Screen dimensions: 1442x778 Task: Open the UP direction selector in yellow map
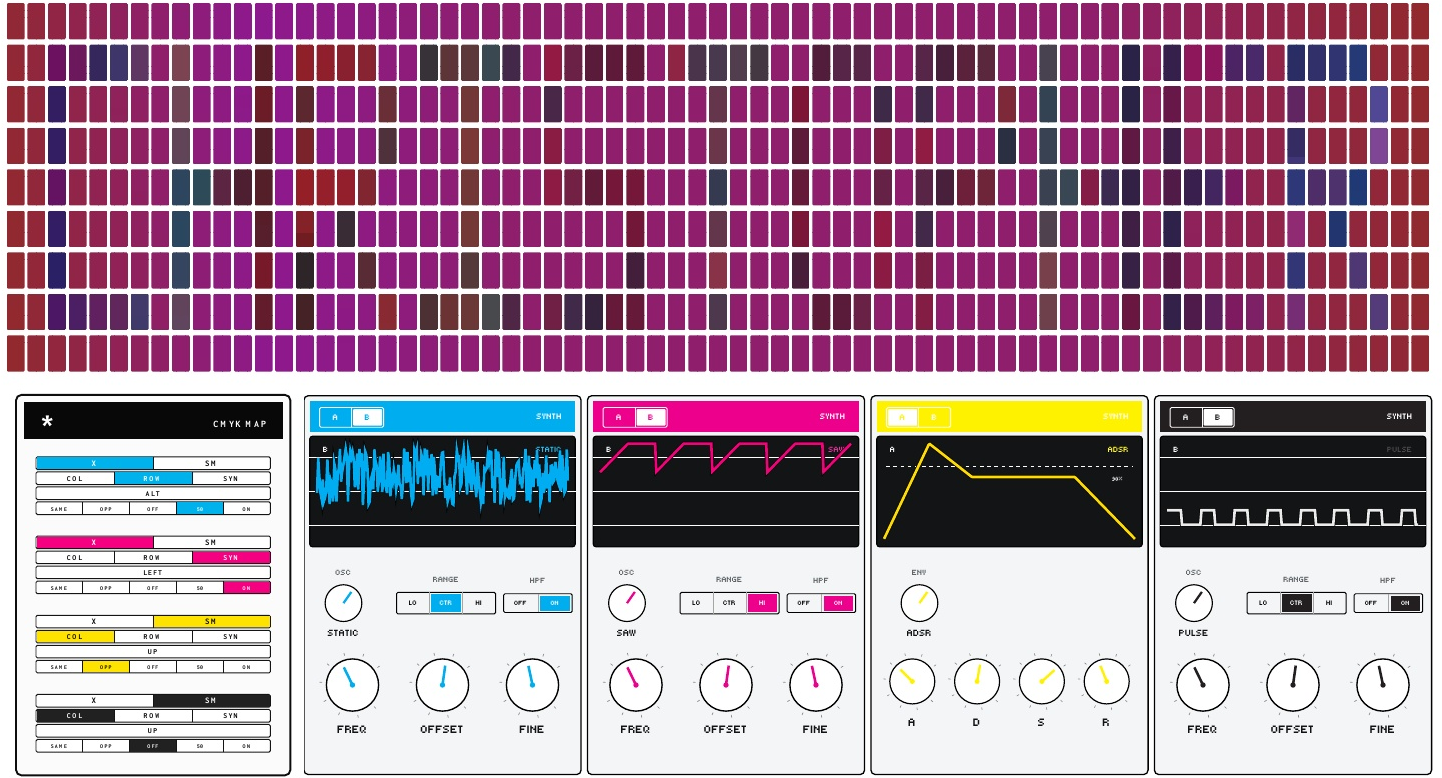(153, 651)
